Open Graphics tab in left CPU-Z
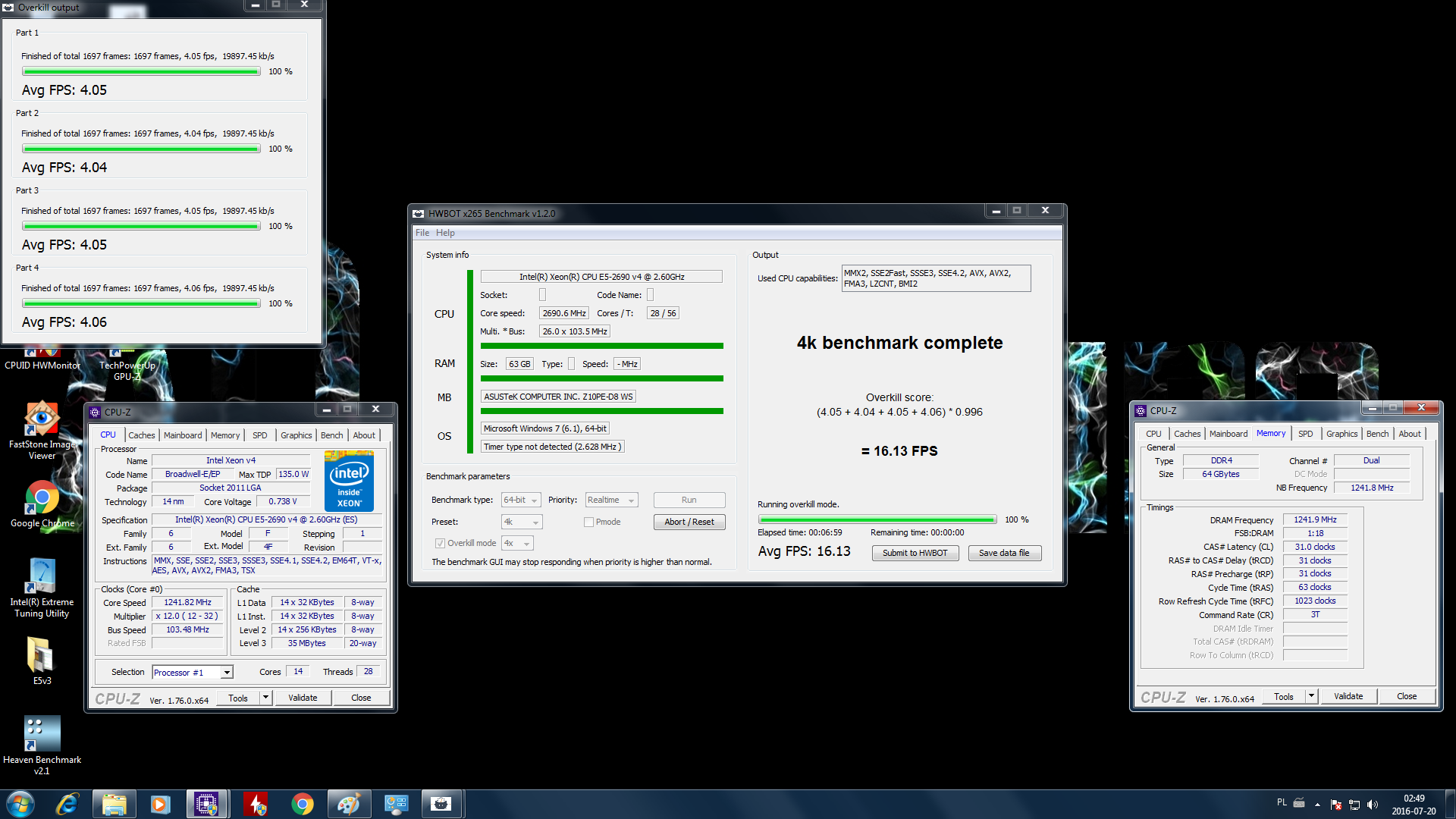This screenshot has height=819, width=1456. [297, 435]
